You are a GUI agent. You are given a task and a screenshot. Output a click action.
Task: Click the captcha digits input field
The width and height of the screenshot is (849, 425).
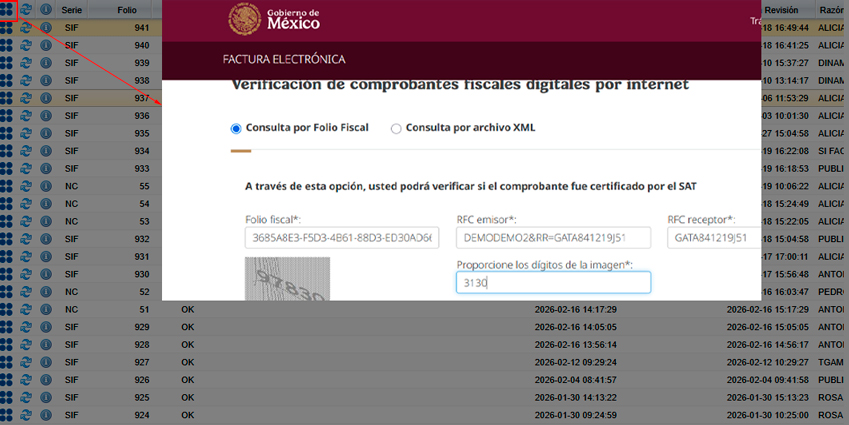click(x=552, y=283)
